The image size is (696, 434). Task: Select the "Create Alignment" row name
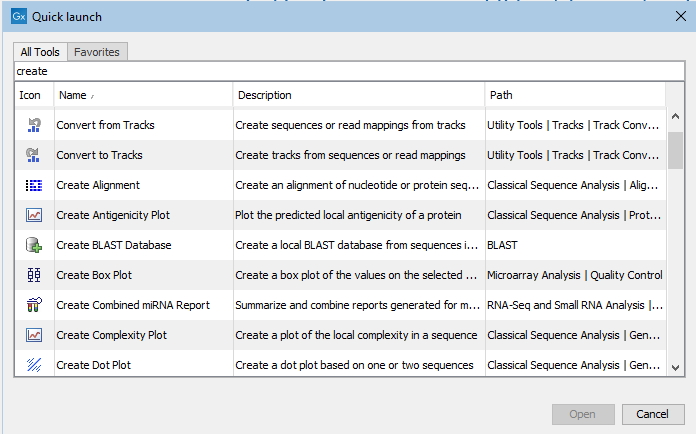[98, 185]
